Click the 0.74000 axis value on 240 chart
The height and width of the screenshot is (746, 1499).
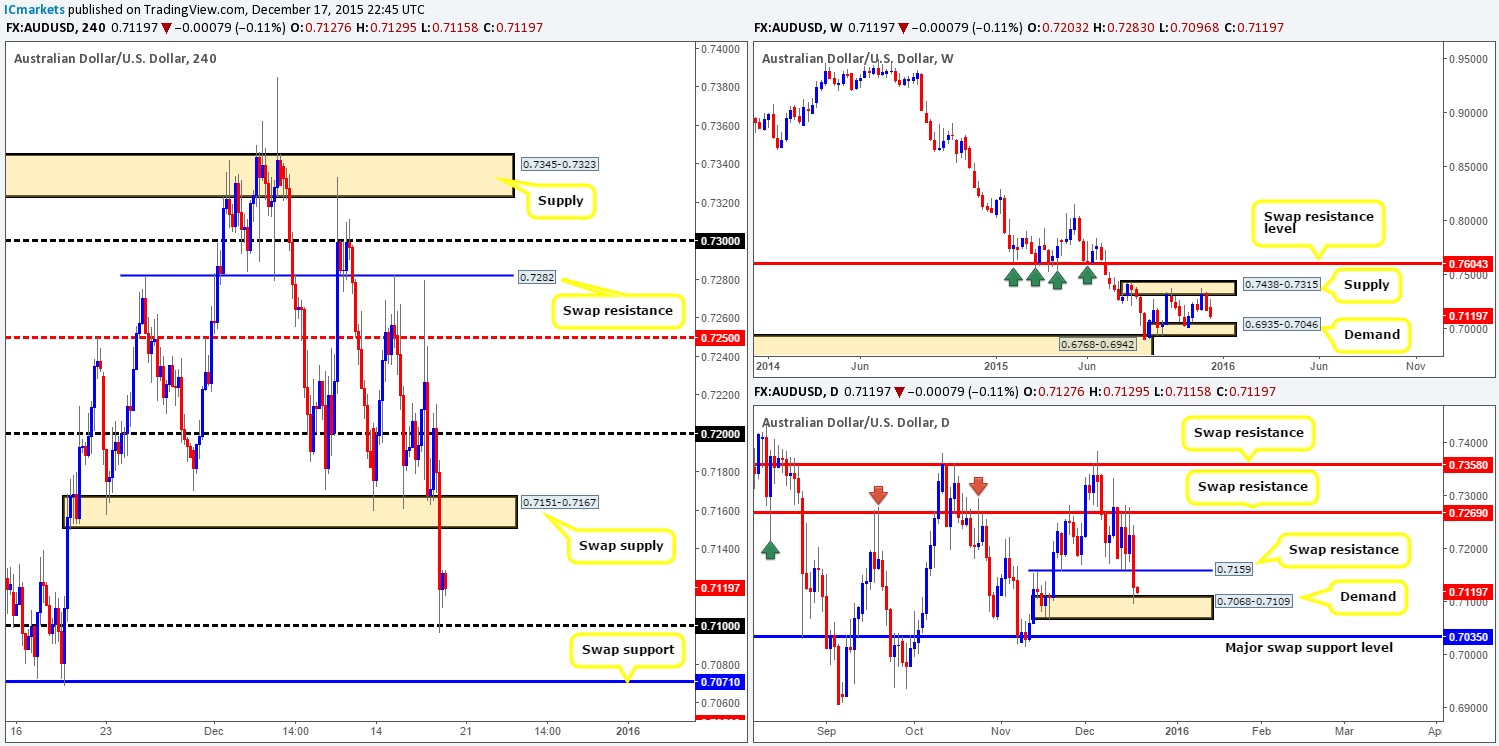coord(720,48)
